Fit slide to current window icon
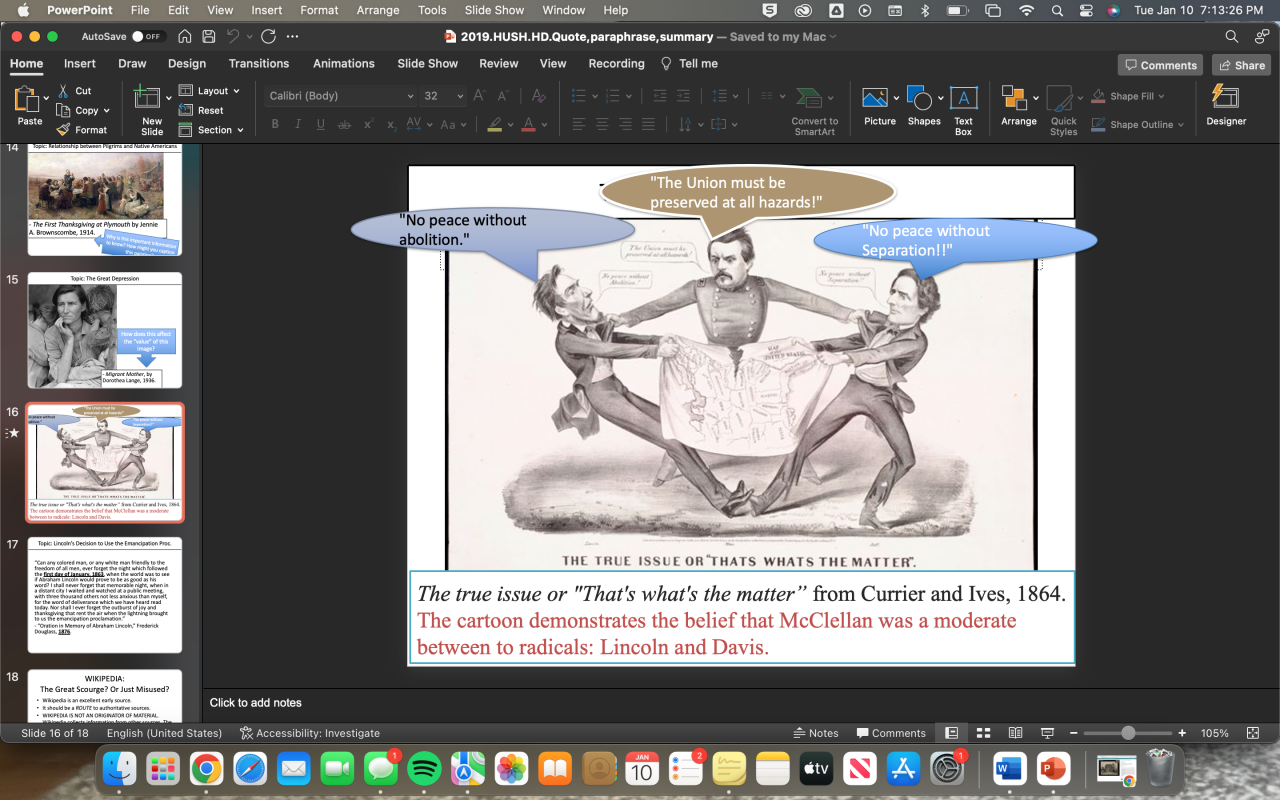1280x800 pixels. [x=1253, y=733]
